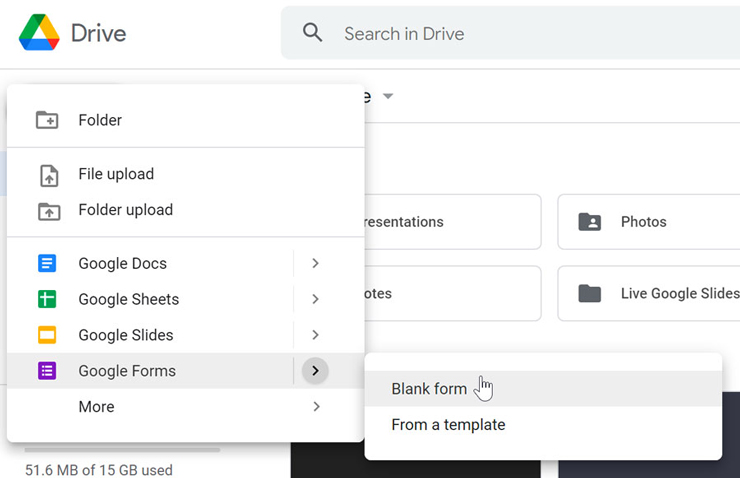The image size is (740, 478).
Task: Click the Folder upload icon
Action: pos(49,211)
